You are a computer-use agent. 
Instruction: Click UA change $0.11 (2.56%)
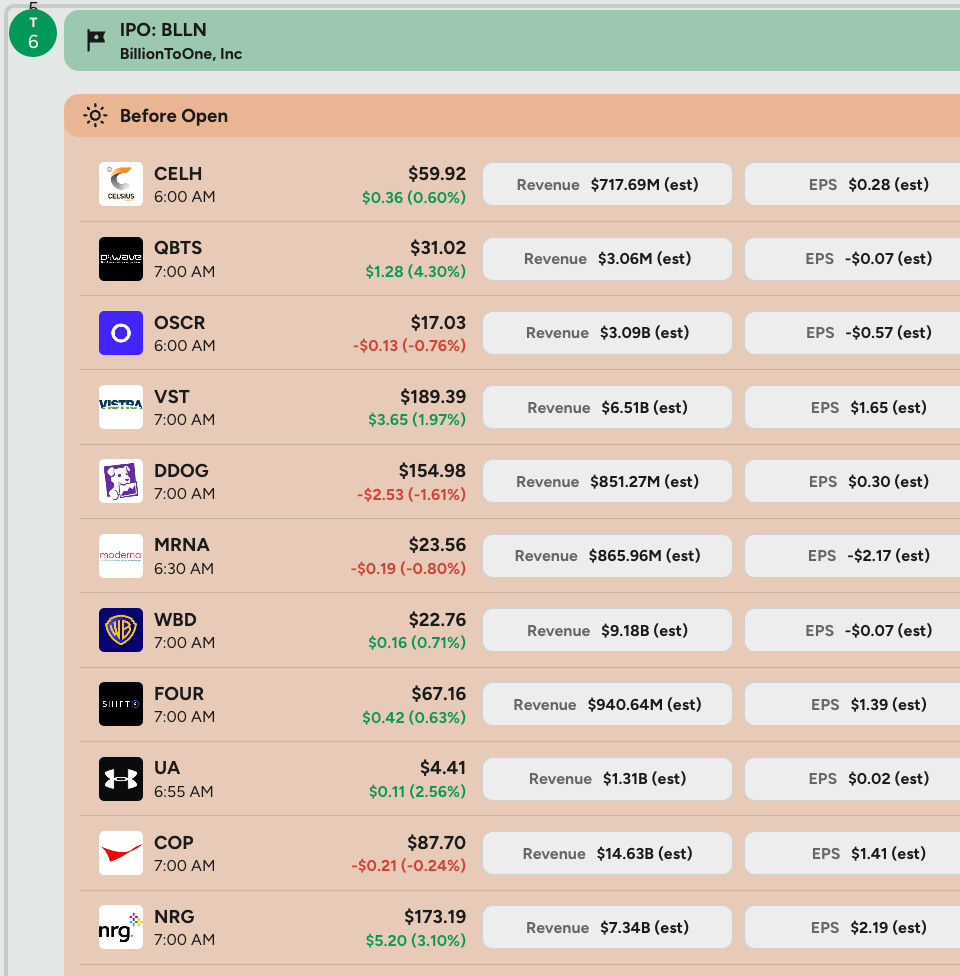click(418, 791)
